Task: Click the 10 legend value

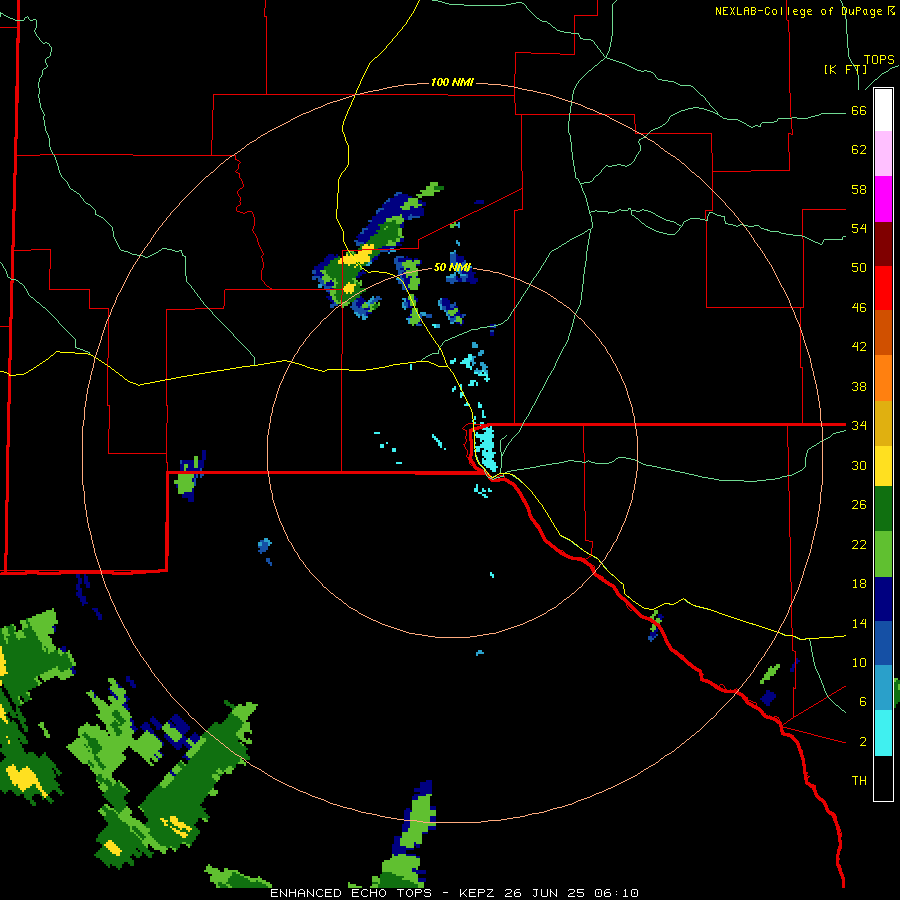Action: (859, 662)
